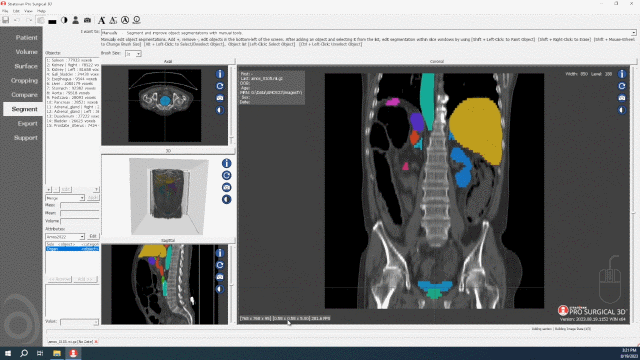This screenshot has width=640, height=360.
Task: Open the Value dropdown at bottom left
Action: (x=79, y=322)
